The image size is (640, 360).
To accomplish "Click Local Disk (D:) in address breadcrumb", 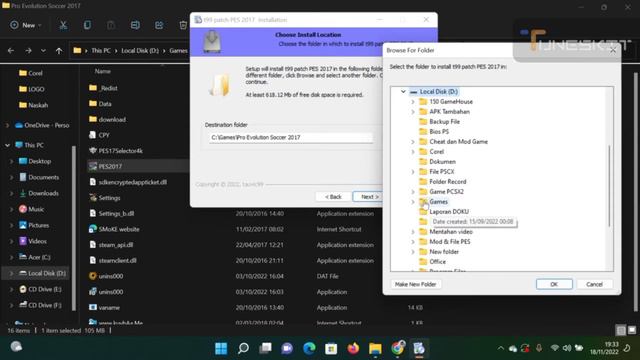I will pyautogui.click(x=140, y=51).
